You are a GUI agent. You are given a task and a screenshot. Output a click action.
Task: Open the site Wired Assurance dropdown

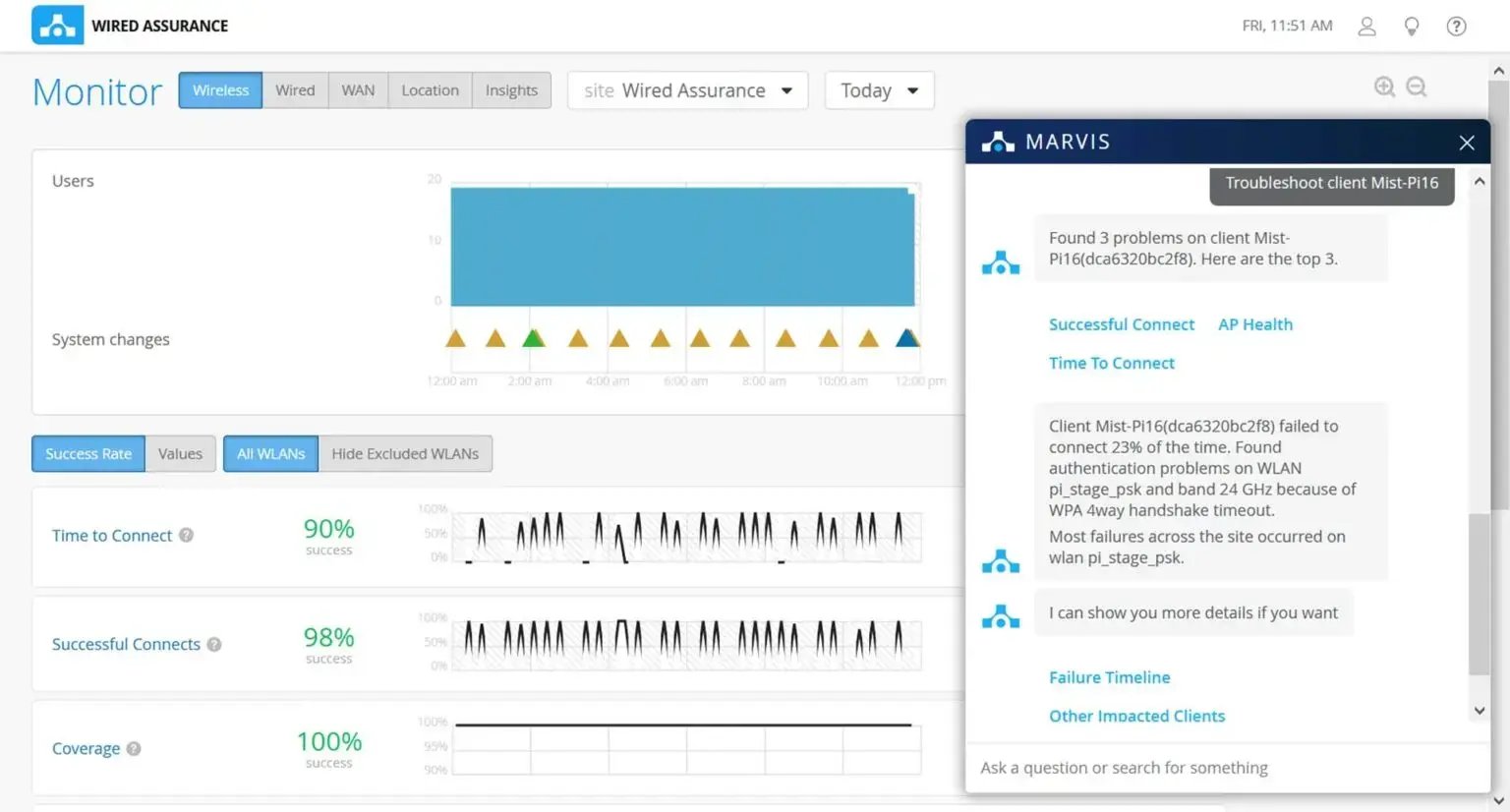click(687, 90)
